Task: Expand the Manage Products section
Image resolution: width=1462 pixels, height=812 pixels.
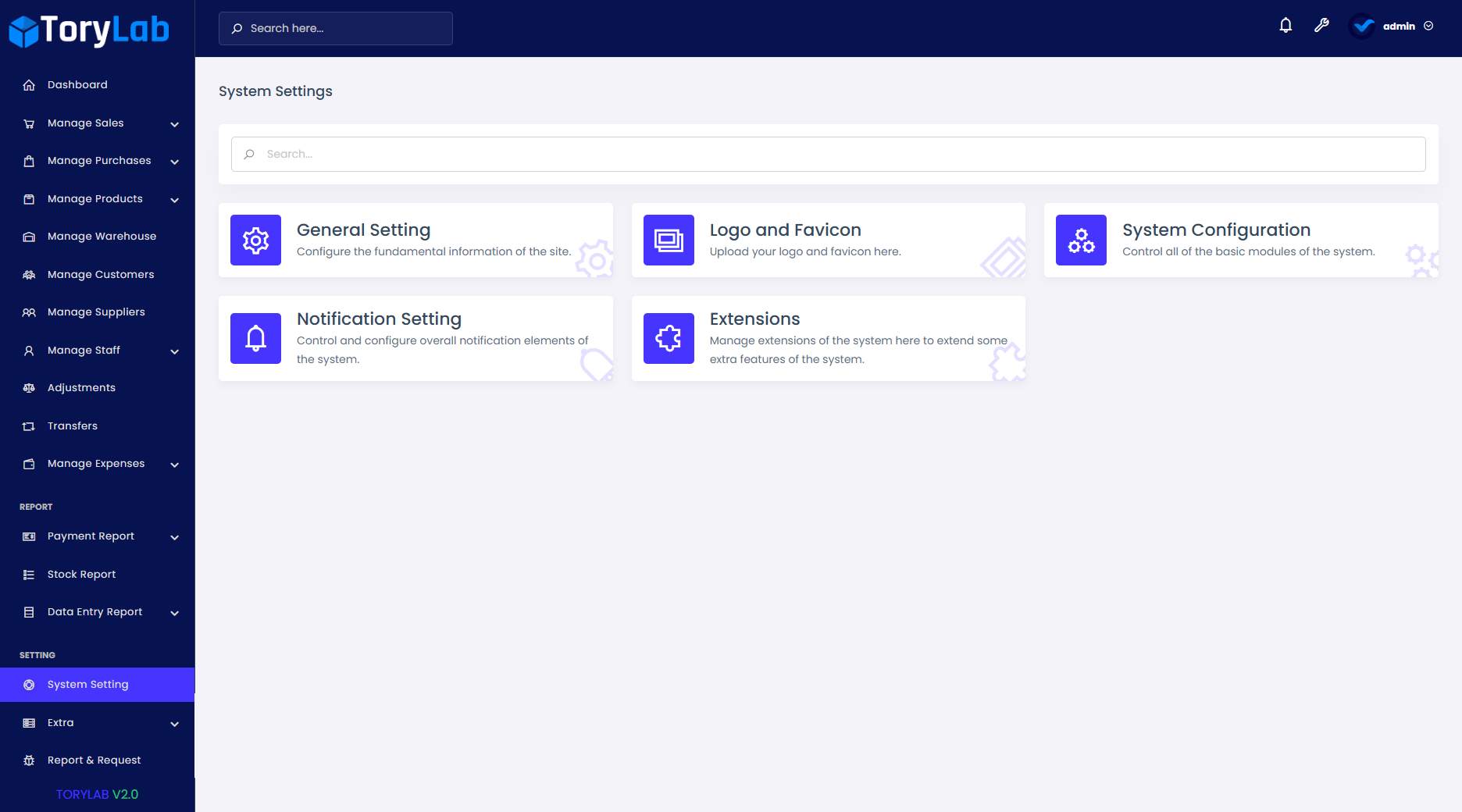Action: pyautogui.click(x=94, y=198)
